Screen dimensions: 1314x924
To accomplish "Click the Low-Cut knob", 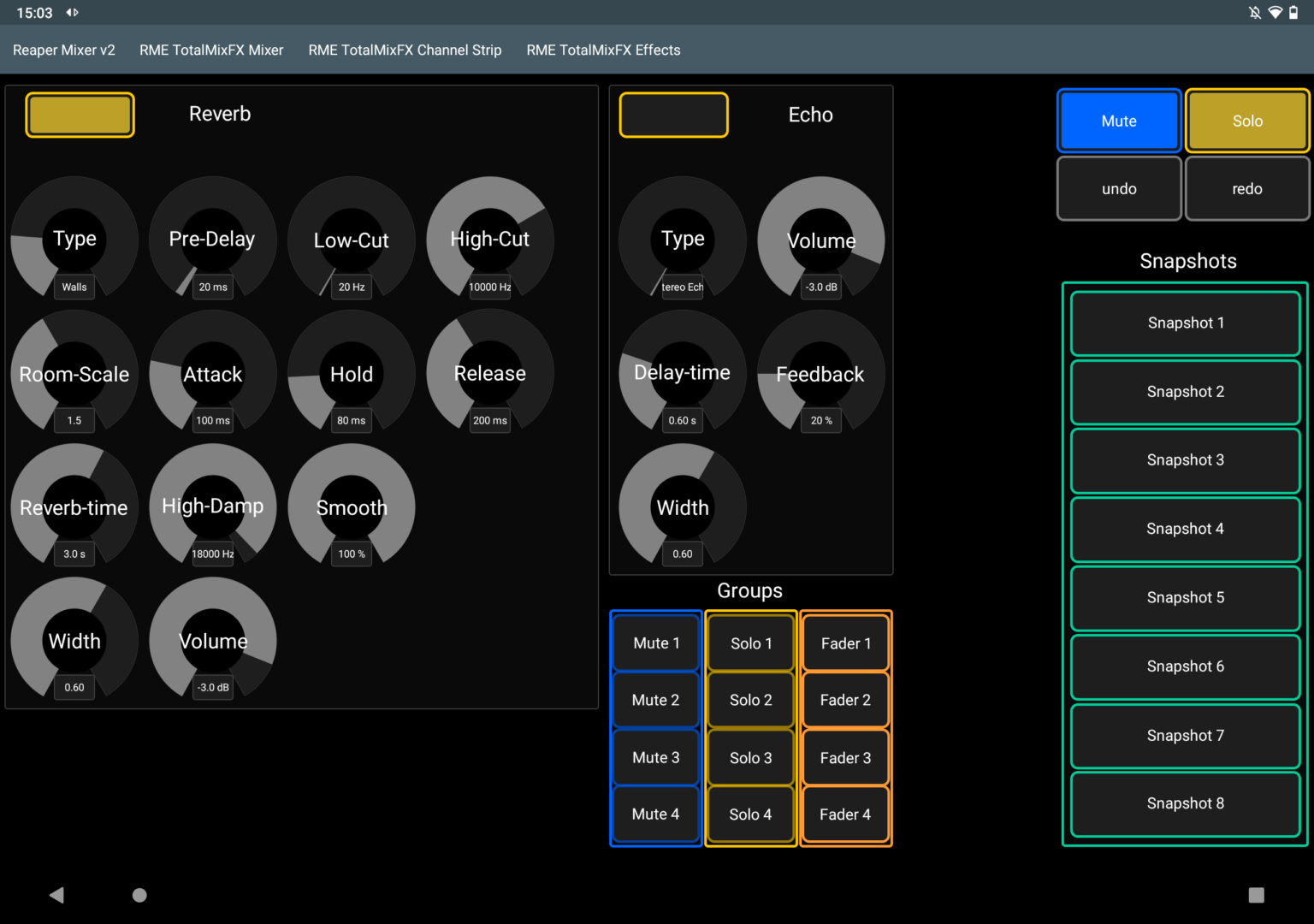I will tap(351, 240).
